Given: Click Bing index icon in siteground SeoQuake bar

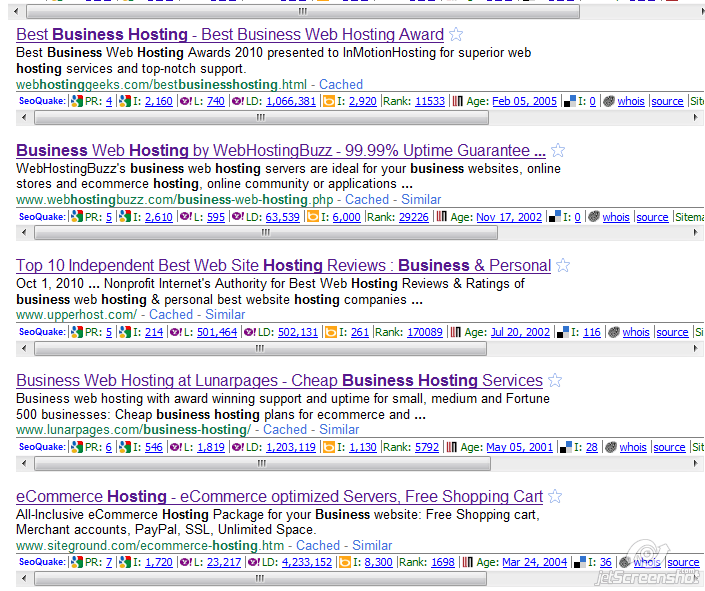Looking at the screenshot, I should click(345, 563).
